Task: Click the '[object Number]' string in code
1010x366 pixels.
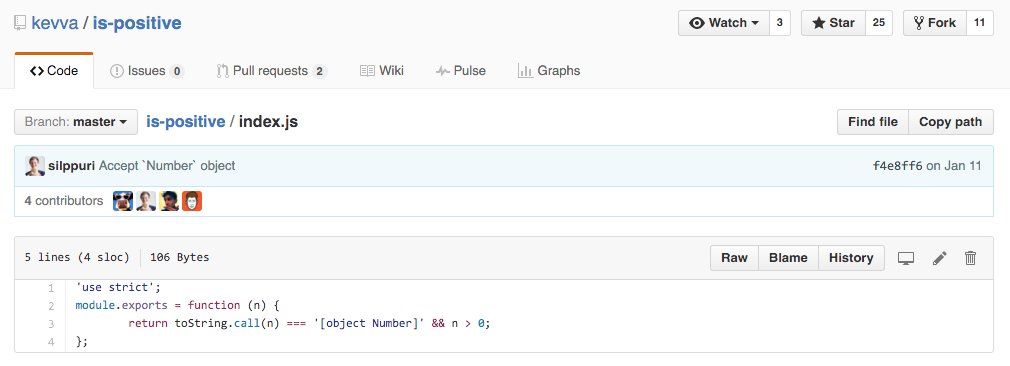Action: pyautogui.click(x=370, y=323)
